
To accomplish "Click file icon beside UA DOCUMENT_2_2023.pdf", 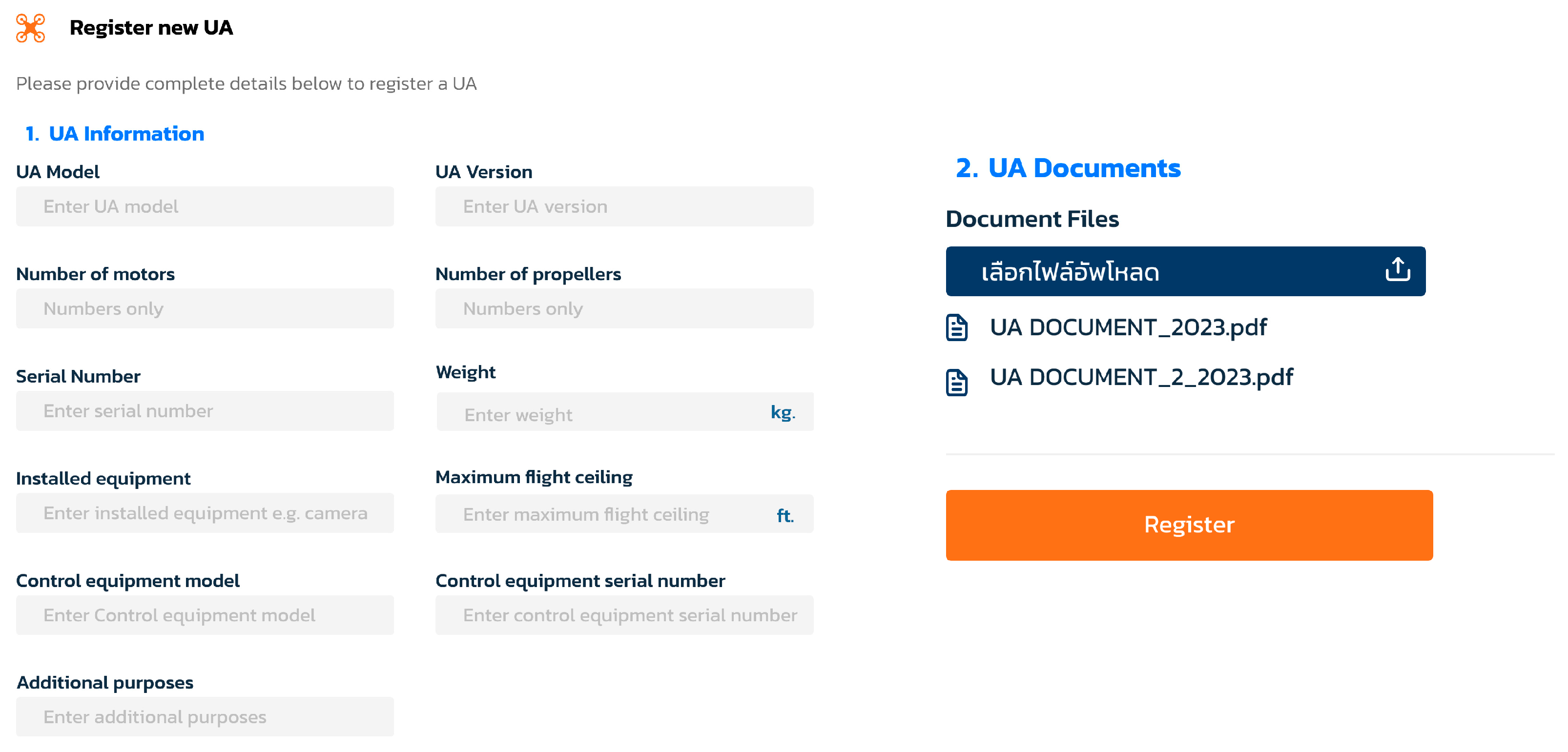I will point(956,382).
